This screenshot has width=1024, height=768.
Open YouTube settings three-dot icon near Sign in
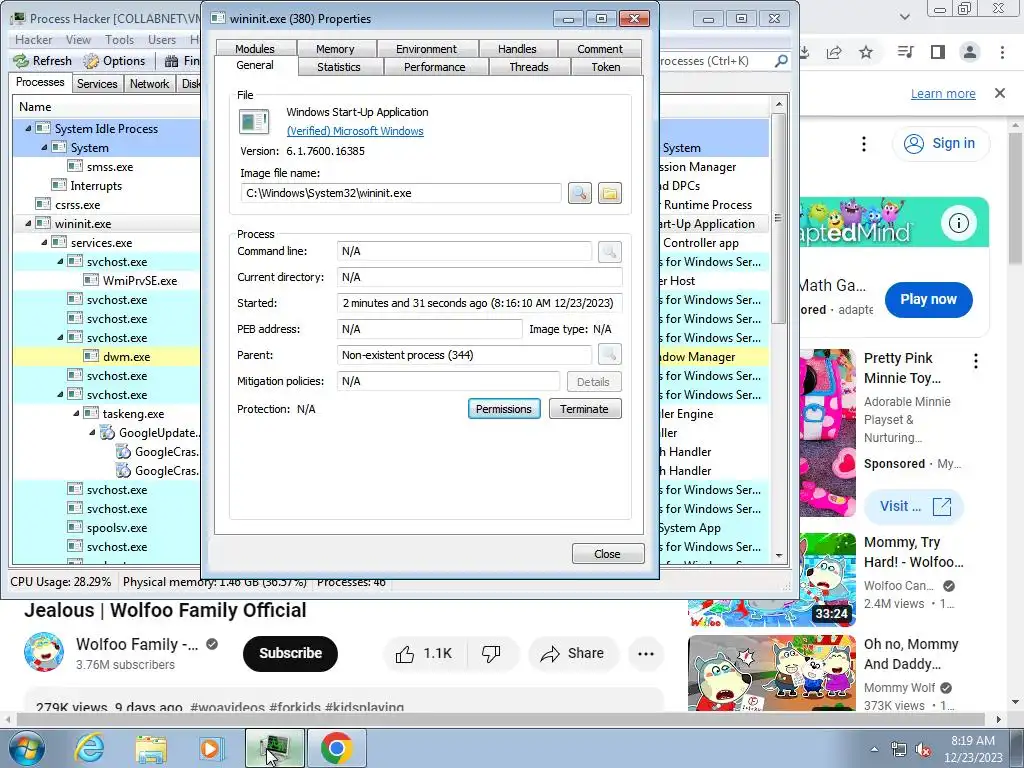tap(864, 144)
